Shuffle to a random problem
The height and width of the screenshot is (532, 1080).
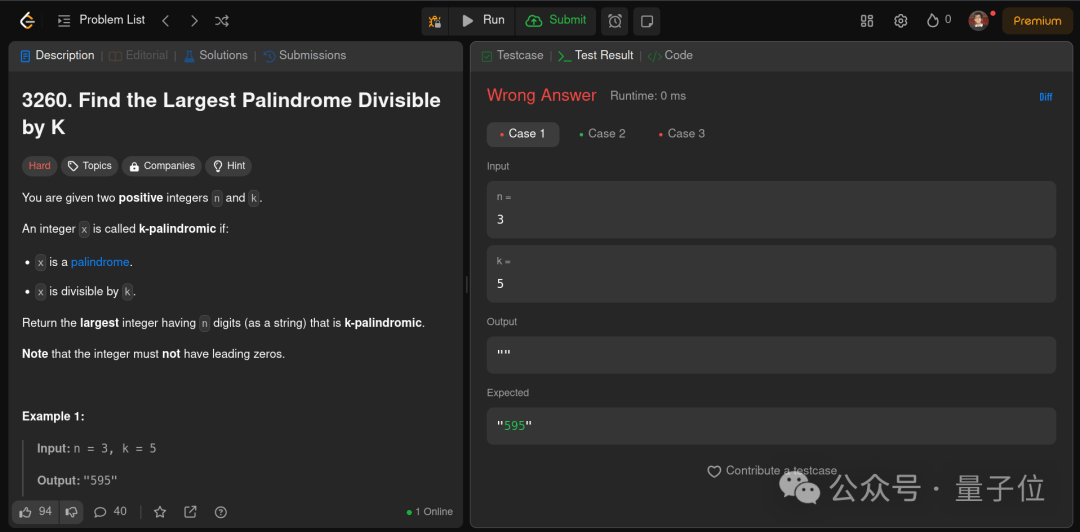coord(222,21)
